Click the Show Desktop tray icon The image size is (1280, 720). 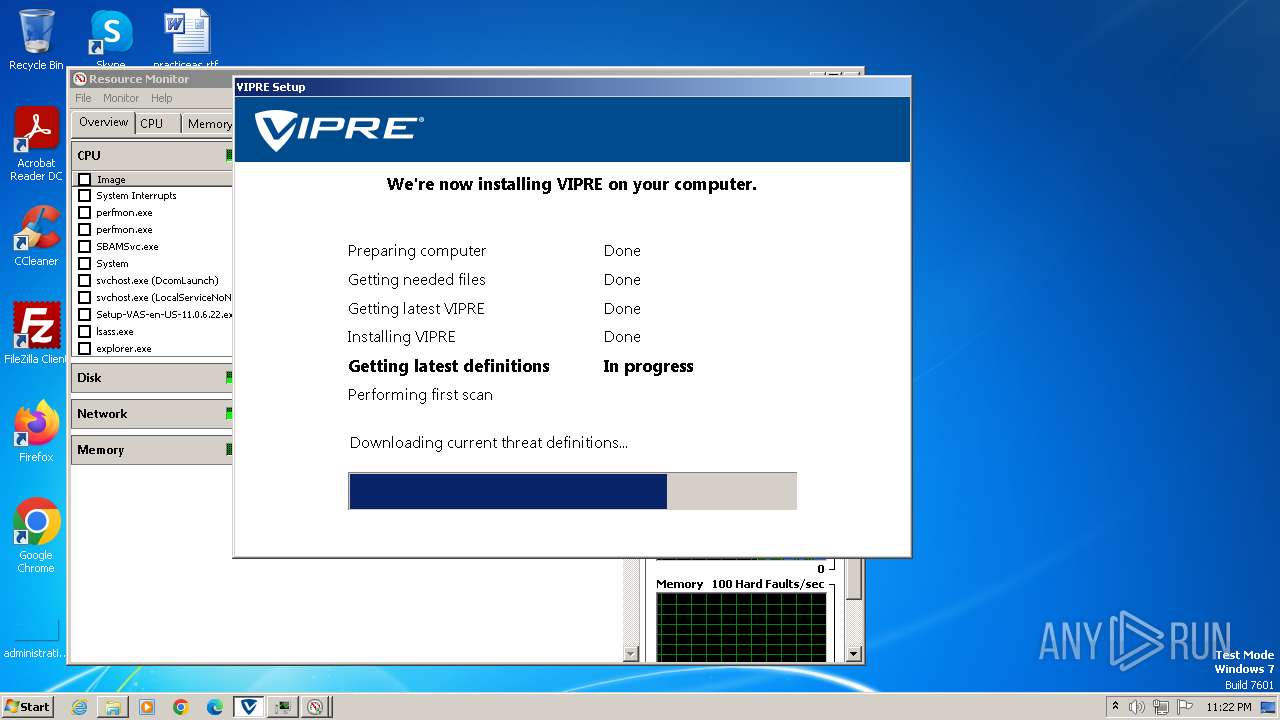(x=1269, y=707)
